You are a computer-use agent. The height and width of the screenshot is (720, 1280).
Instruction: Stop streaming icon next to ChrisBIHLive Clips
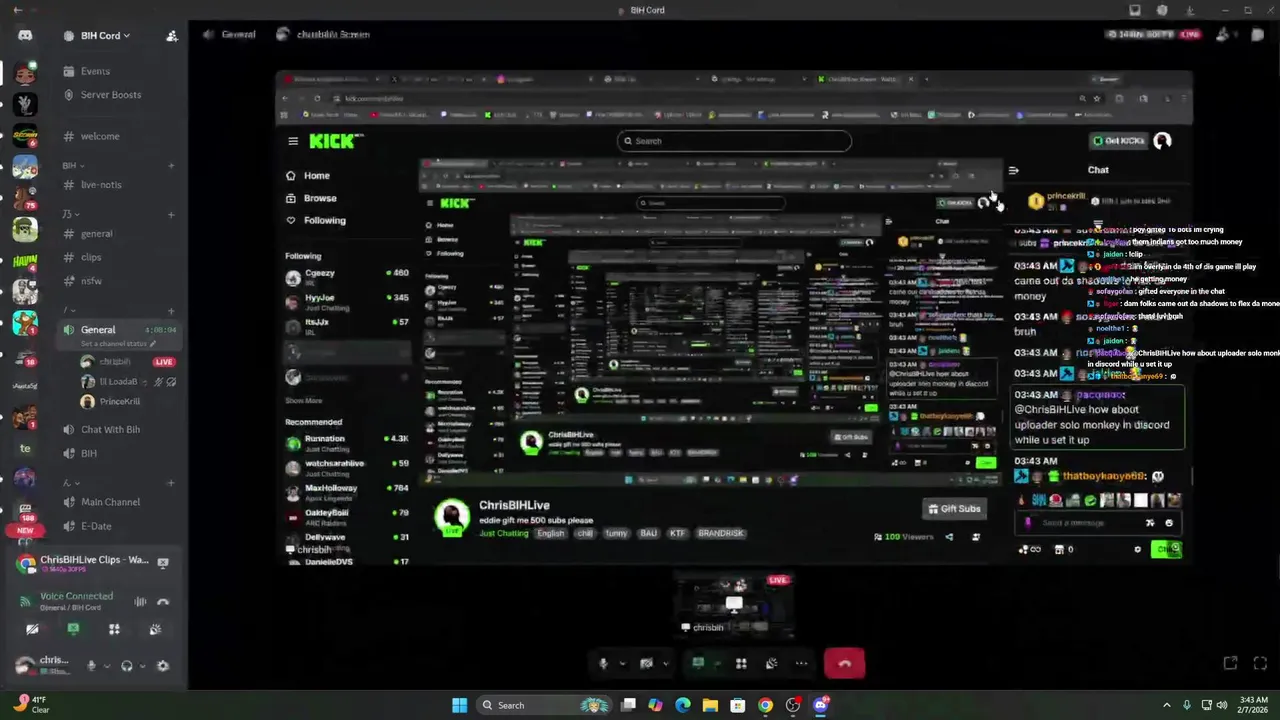(x=163, y=563)
